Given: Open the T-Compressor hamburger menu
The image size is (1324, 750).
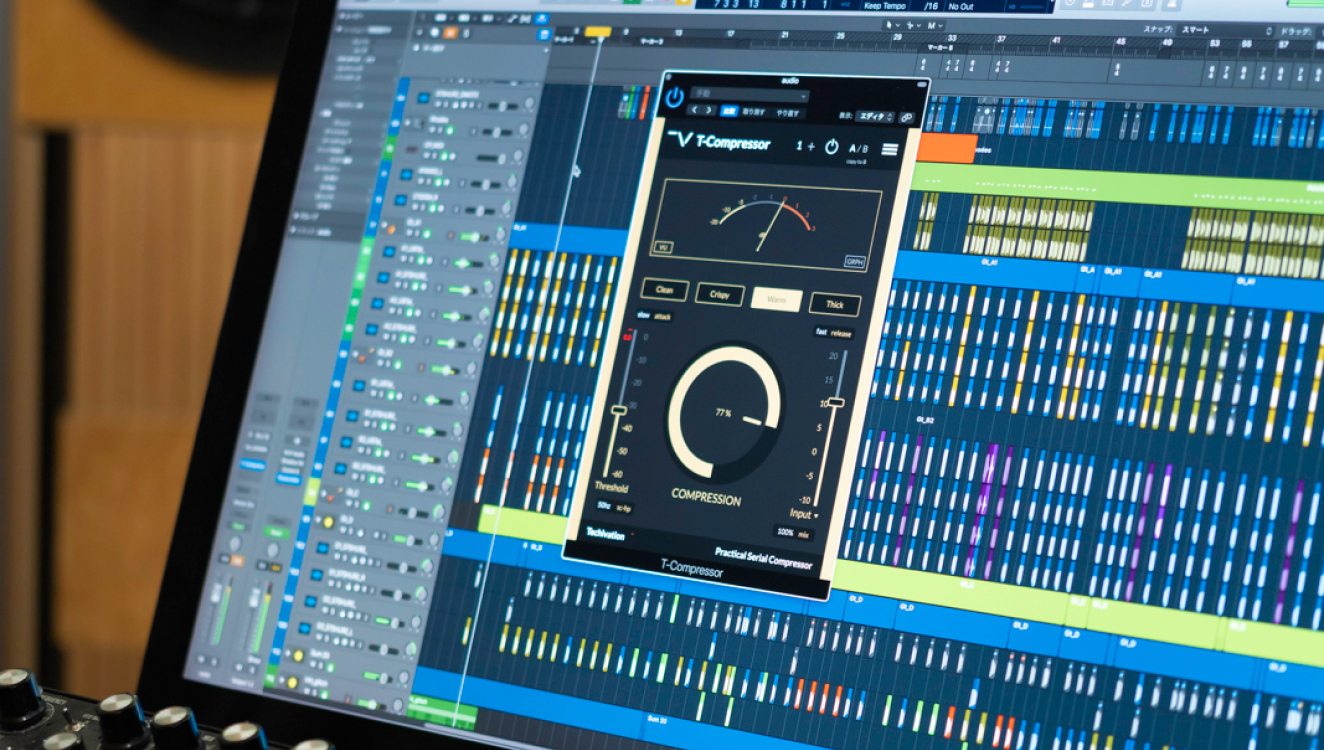Looking at the screenshot, I should (x=888, y=150).
